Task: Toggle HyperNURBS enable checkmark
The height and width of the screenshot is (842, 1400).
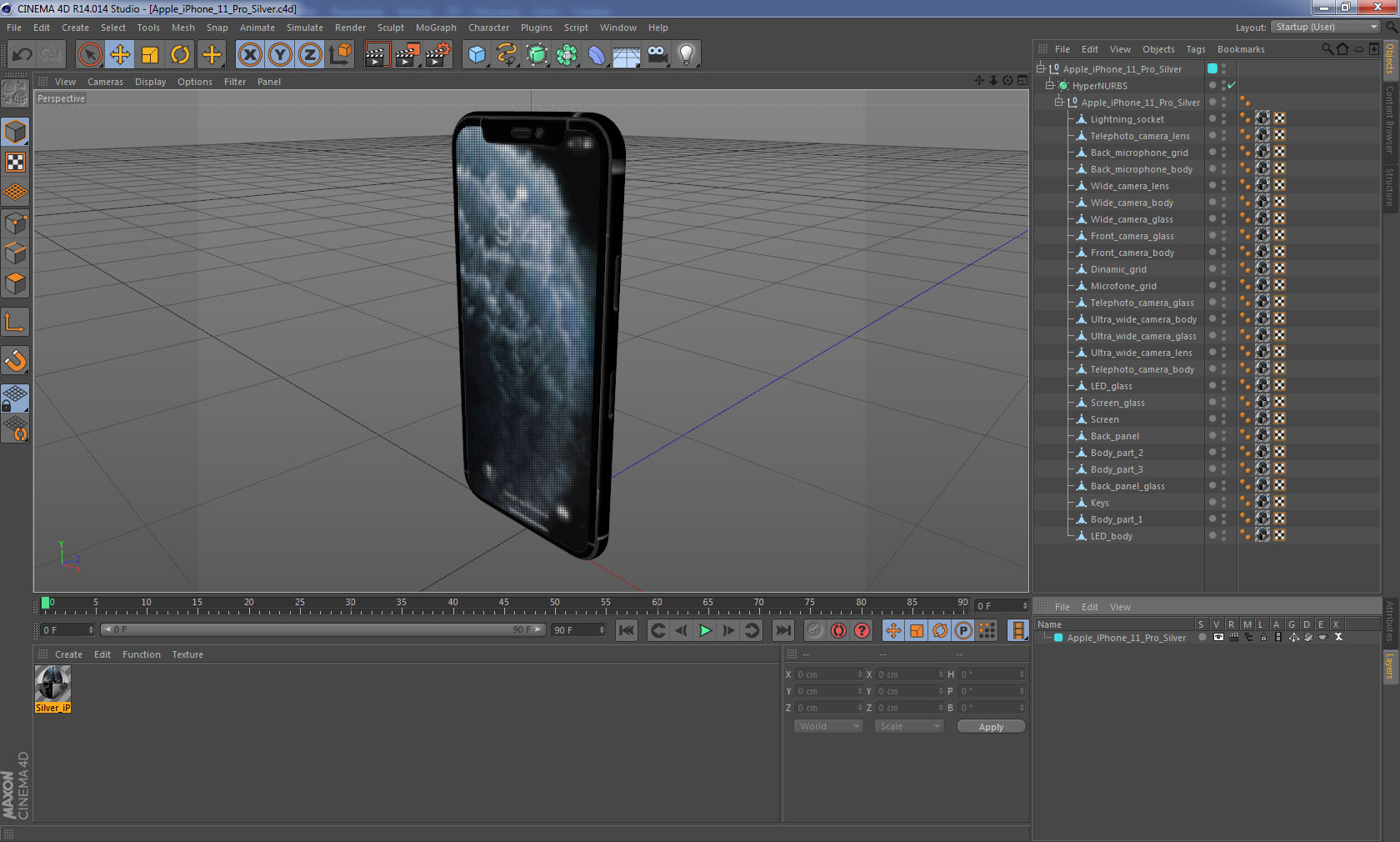Action: pyautogui.click(x=1232, y=85)
